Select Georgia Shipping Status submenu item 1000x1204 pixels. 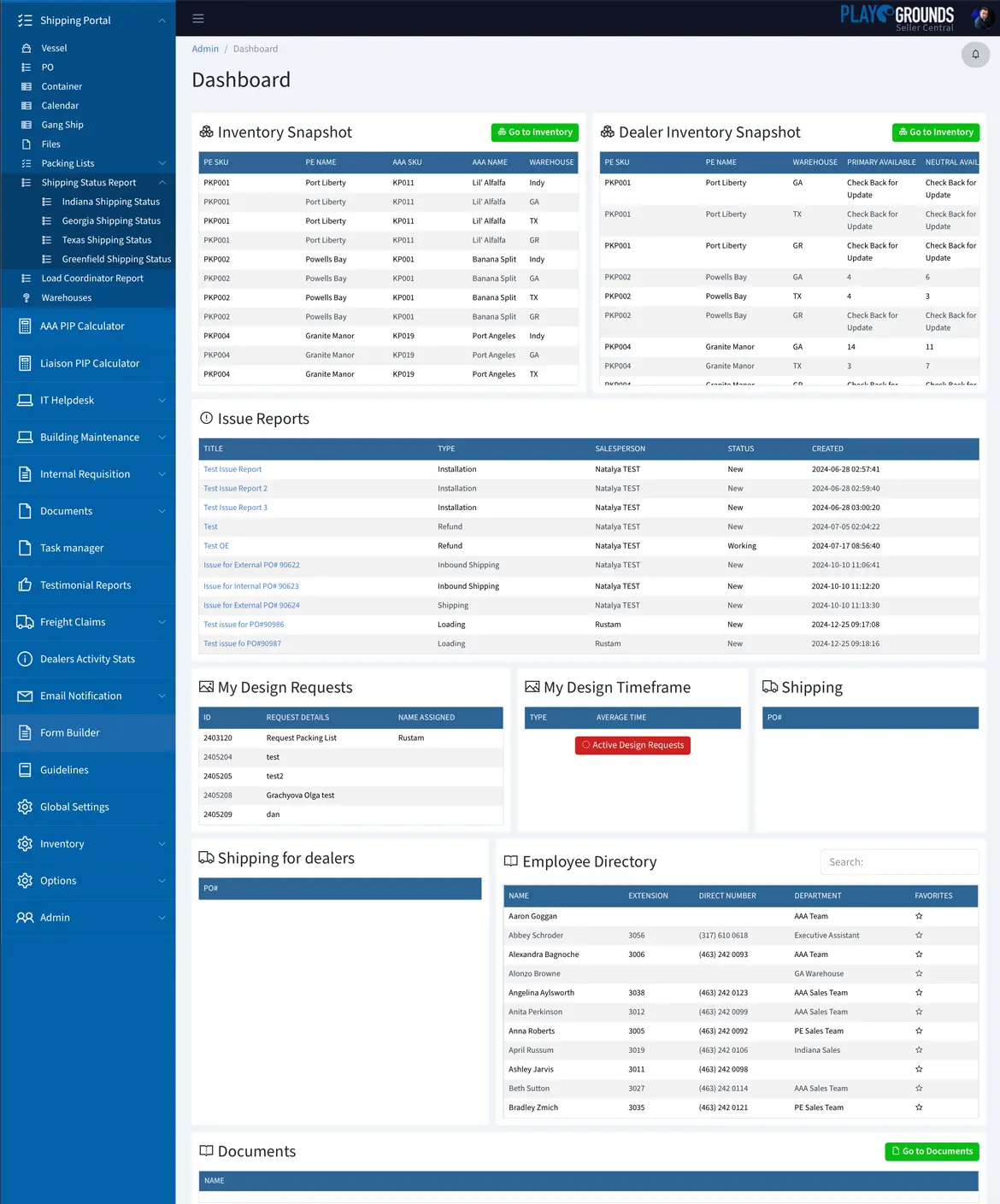click(x=111, y=220)
